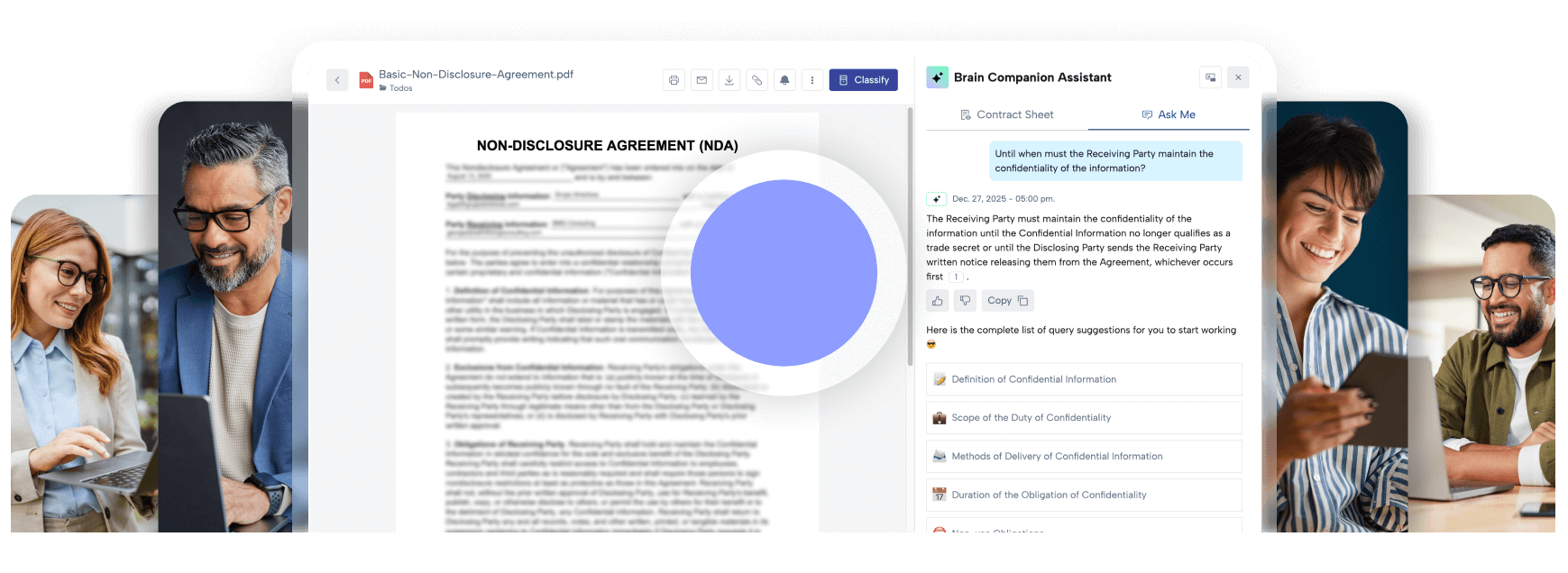Pick Duration of the Obligation of Confidentiality

pos(1083,495)
